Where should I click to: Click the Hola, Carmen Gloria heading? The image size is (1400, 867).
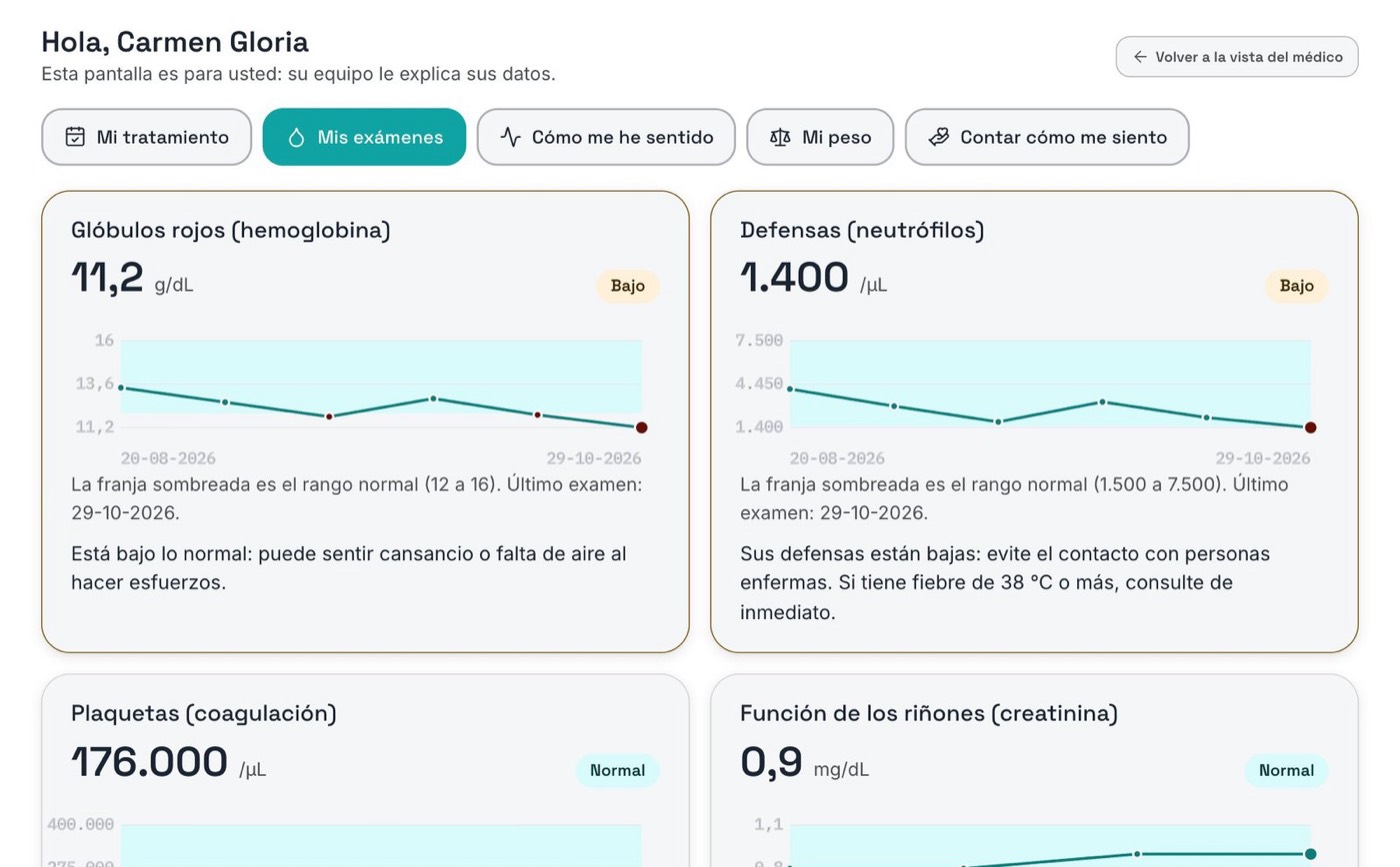(175, 42)
